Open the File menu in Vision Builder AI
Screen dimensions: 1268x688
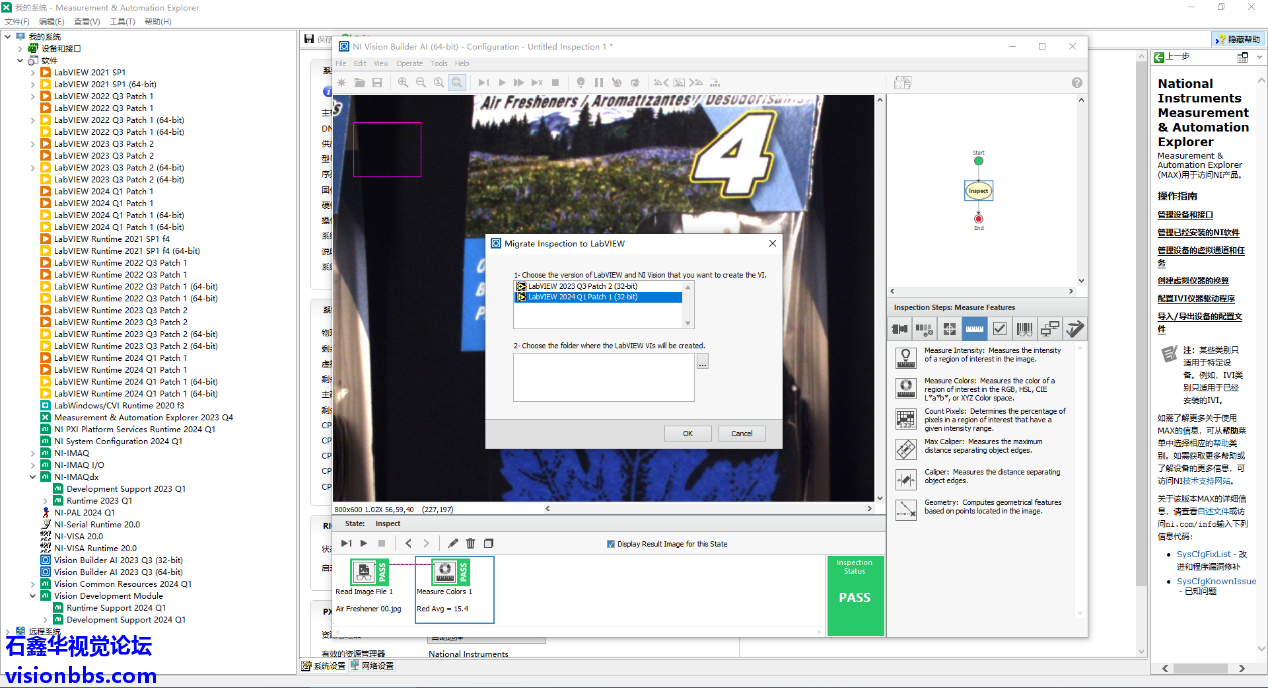point(341,63)
